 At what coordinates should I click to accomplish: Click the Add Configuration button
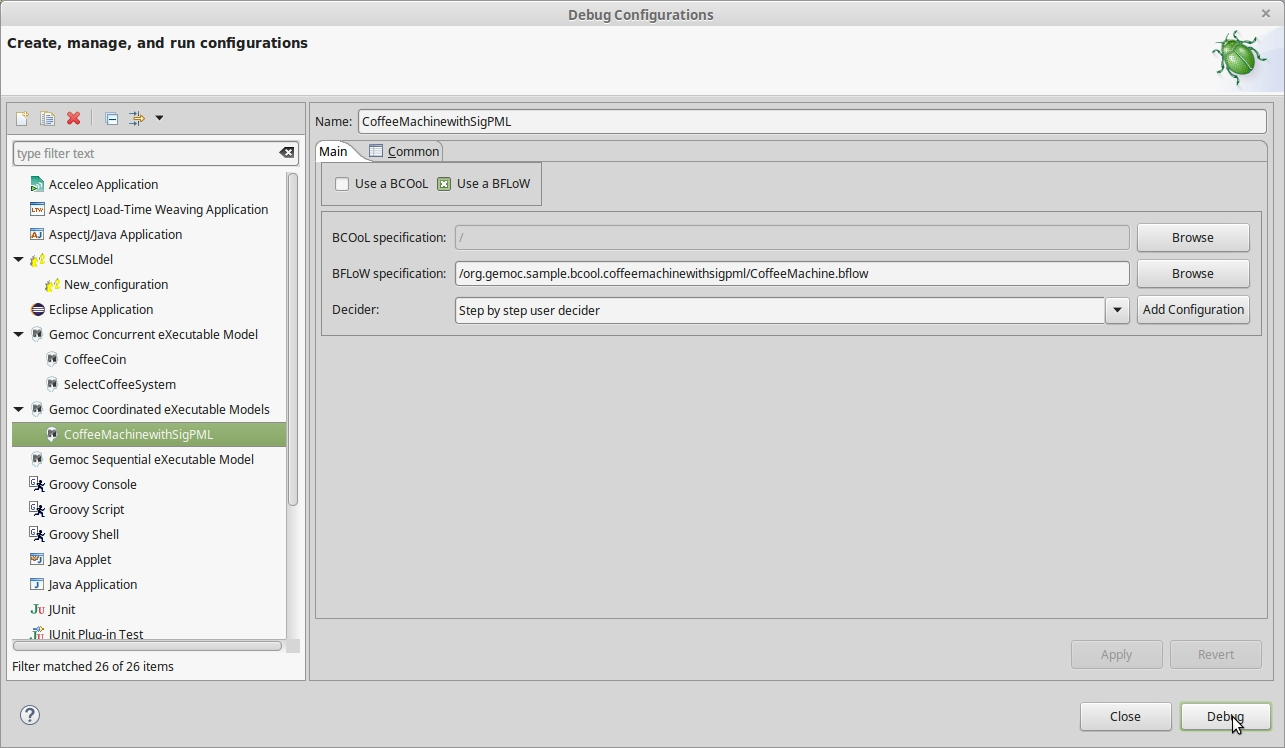click(1193, 310)
